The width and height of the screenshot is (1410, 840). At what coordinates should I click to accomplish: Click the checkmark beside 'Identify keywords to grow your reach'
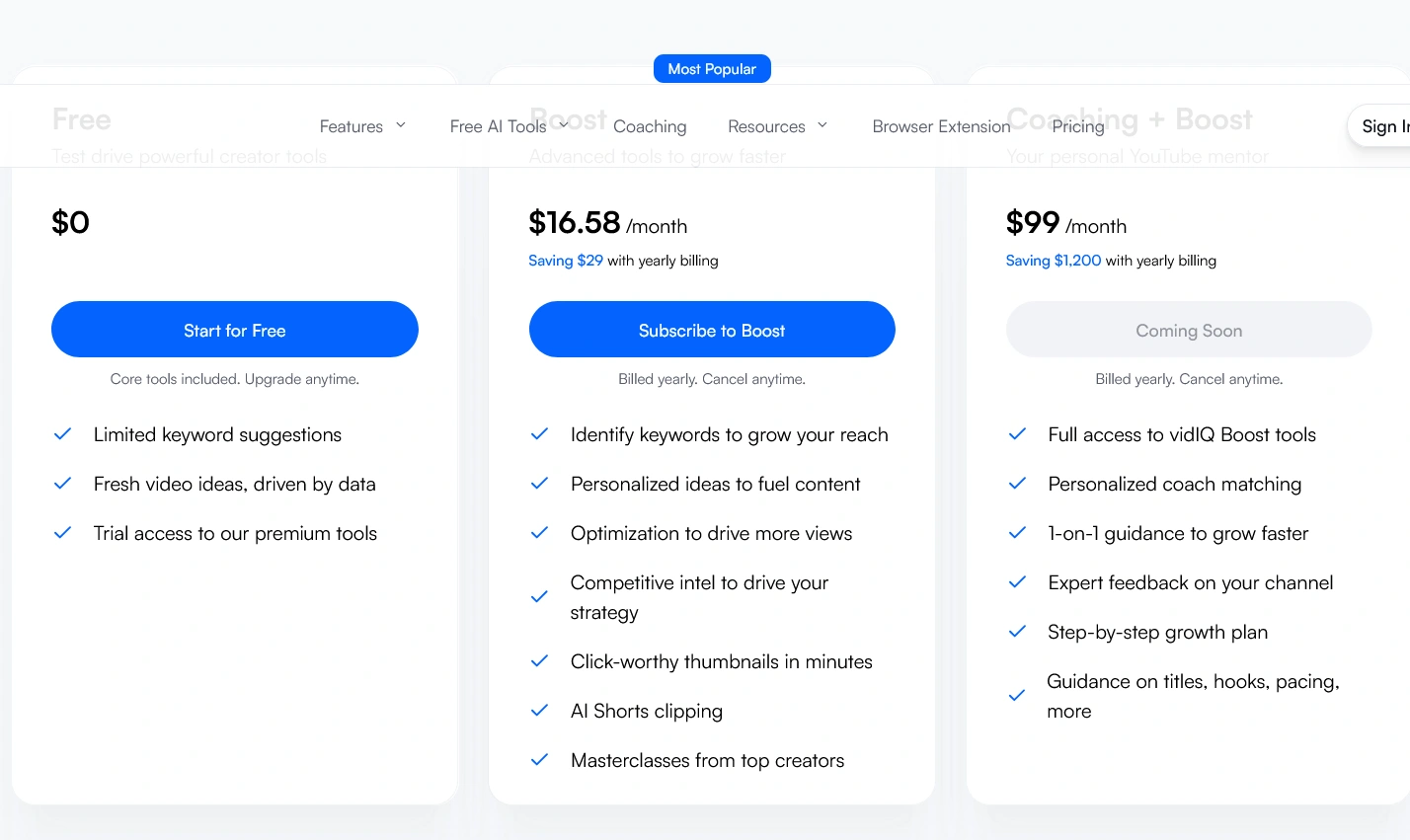pyautogui.click(x=539, y=434)
